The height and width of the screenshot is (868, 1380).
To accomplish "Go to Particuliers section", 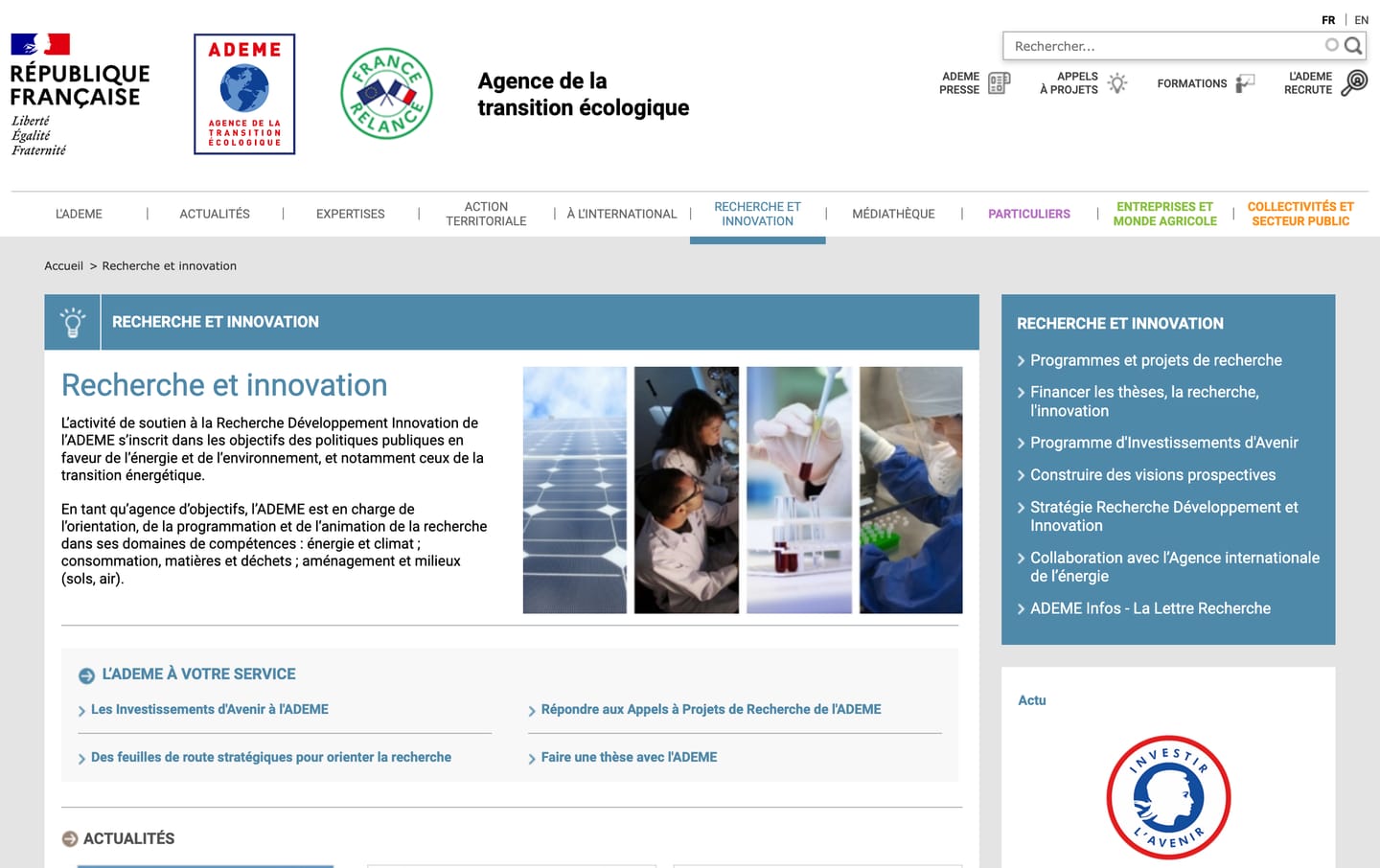I will tap(1029, 214).
